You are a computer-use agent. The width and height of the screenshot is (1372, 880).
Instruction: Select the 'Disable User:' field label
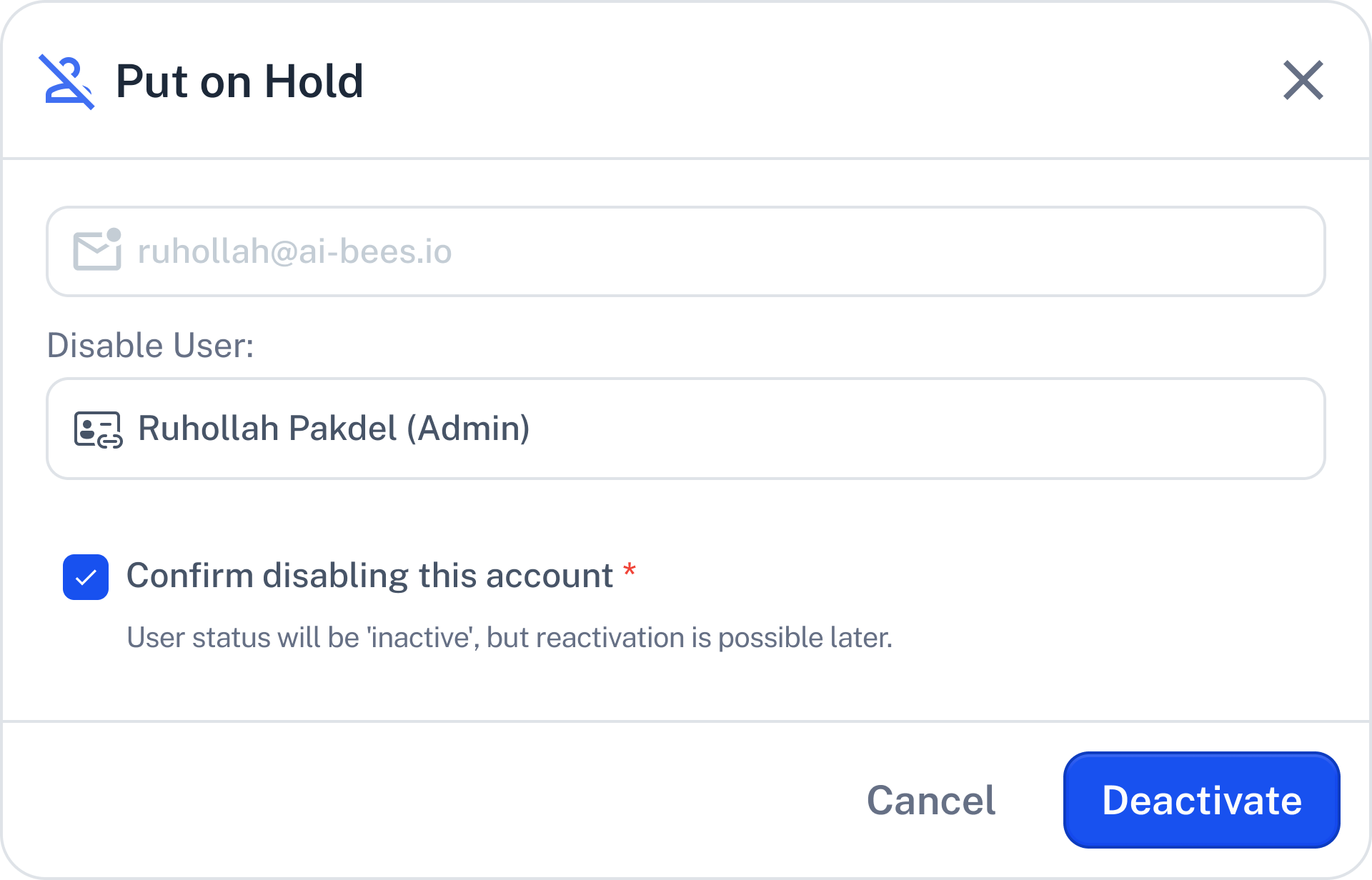coord(150,345)
